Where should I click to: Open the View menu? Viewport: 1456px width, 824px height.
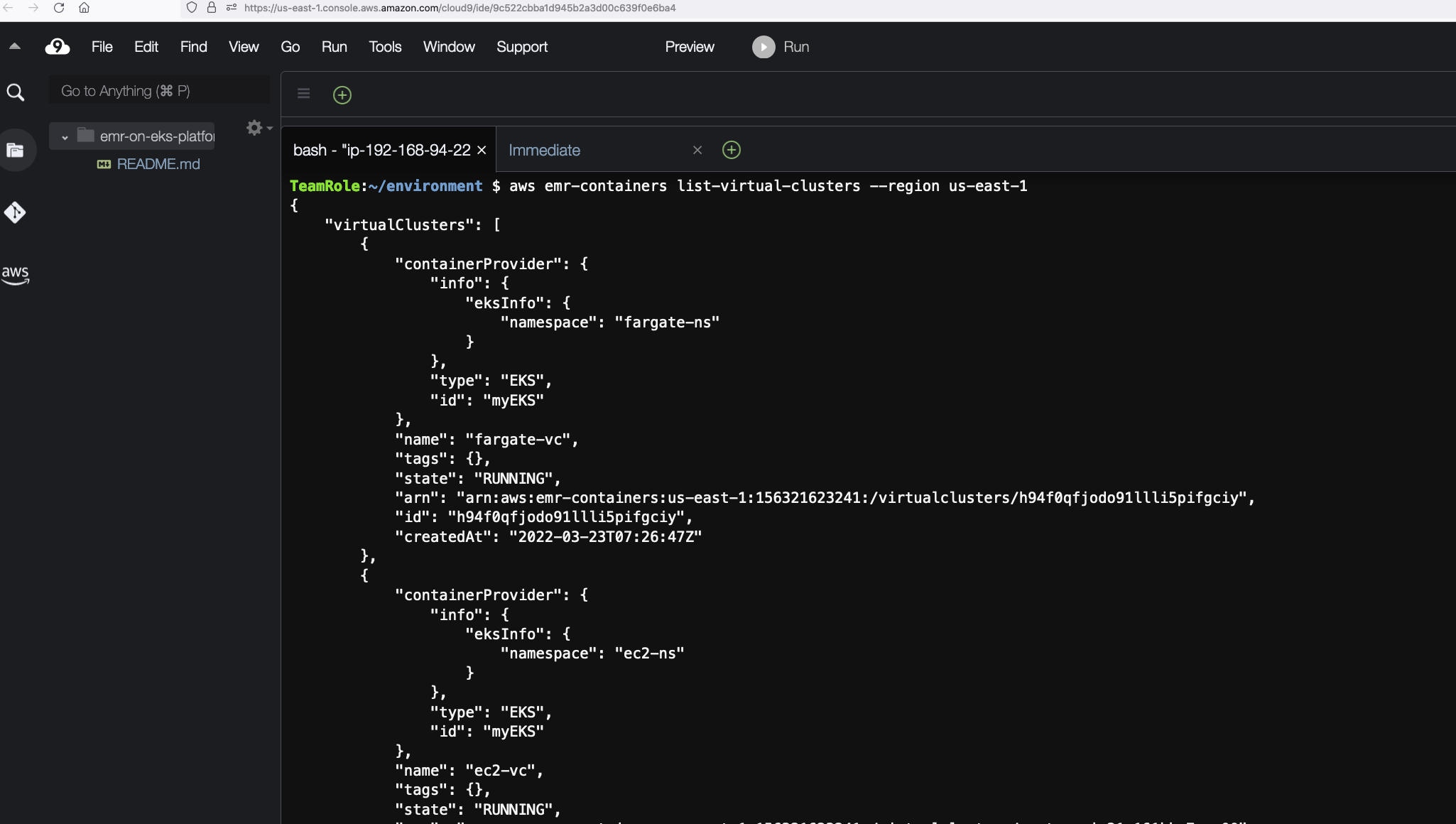pos(244,47)
